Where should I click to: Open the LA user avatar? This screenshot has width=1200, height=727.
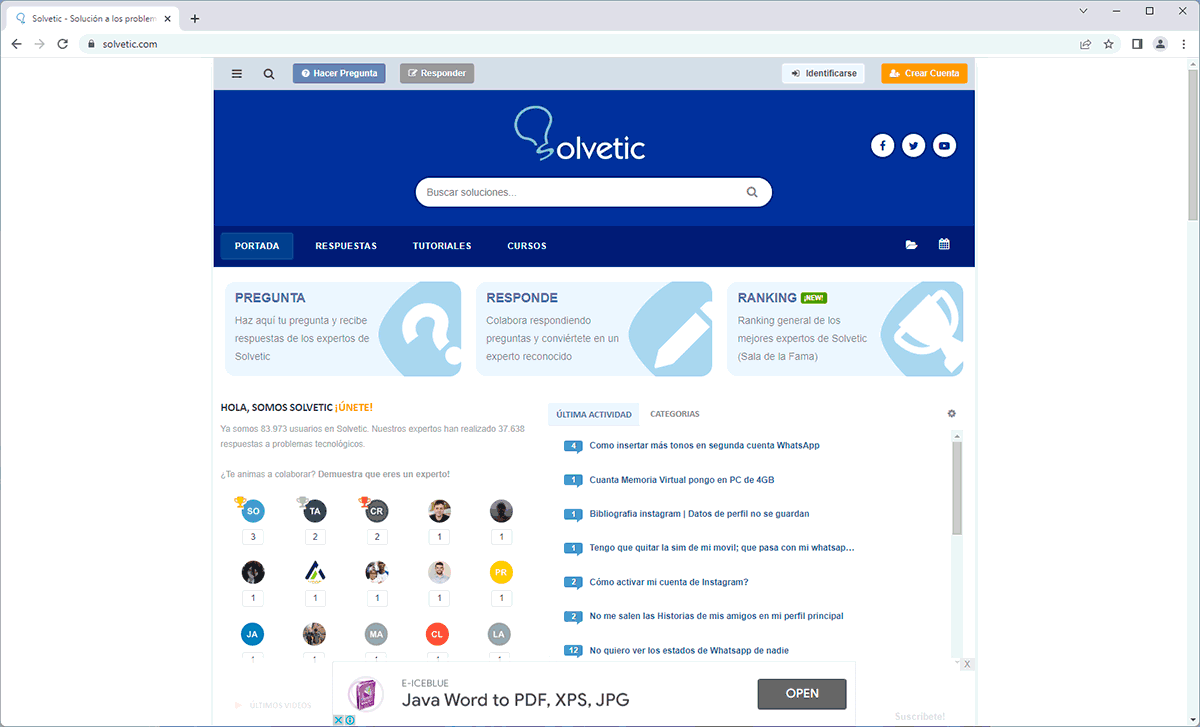[501, 634]
